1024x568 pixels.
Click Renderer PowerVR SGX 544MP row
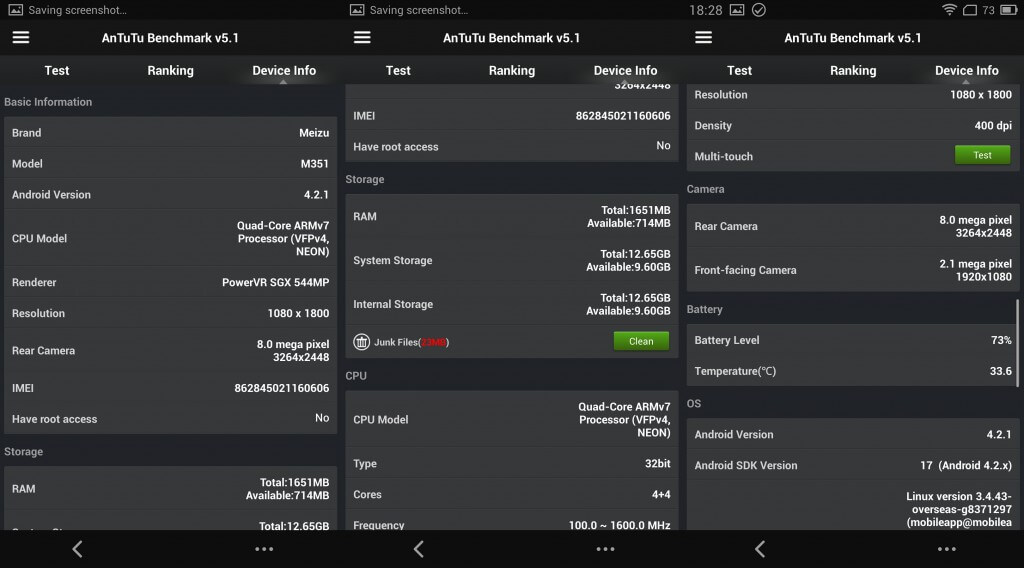170,283
